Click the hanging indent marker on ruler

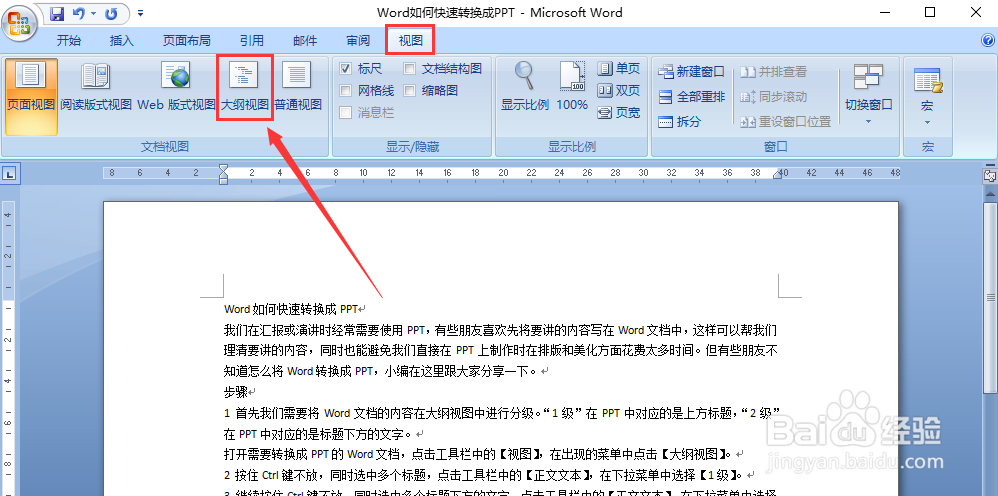click(223, 175)
